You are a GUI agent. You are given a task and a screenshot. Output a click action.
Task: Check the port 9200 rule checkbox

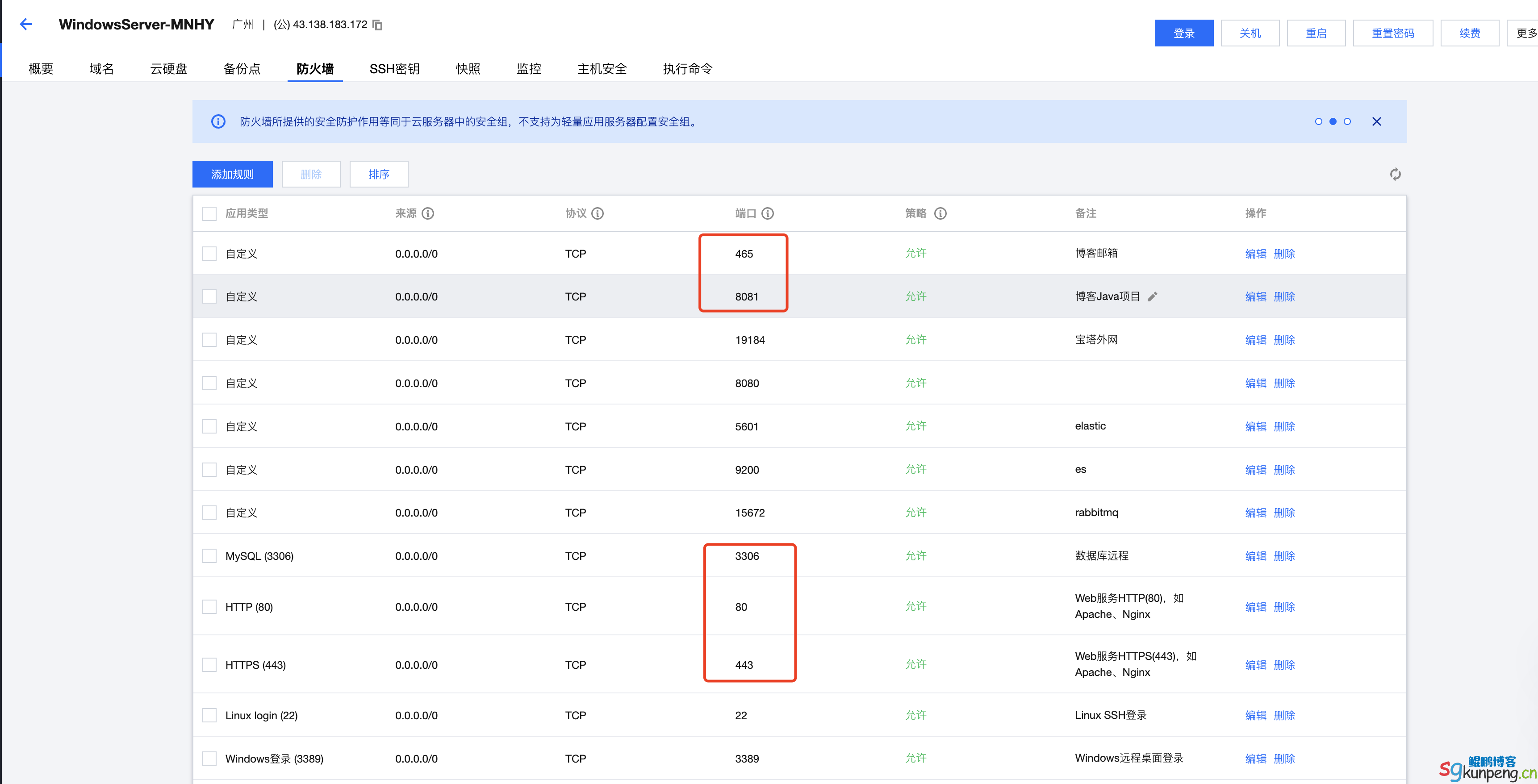[x=209, y=470]
